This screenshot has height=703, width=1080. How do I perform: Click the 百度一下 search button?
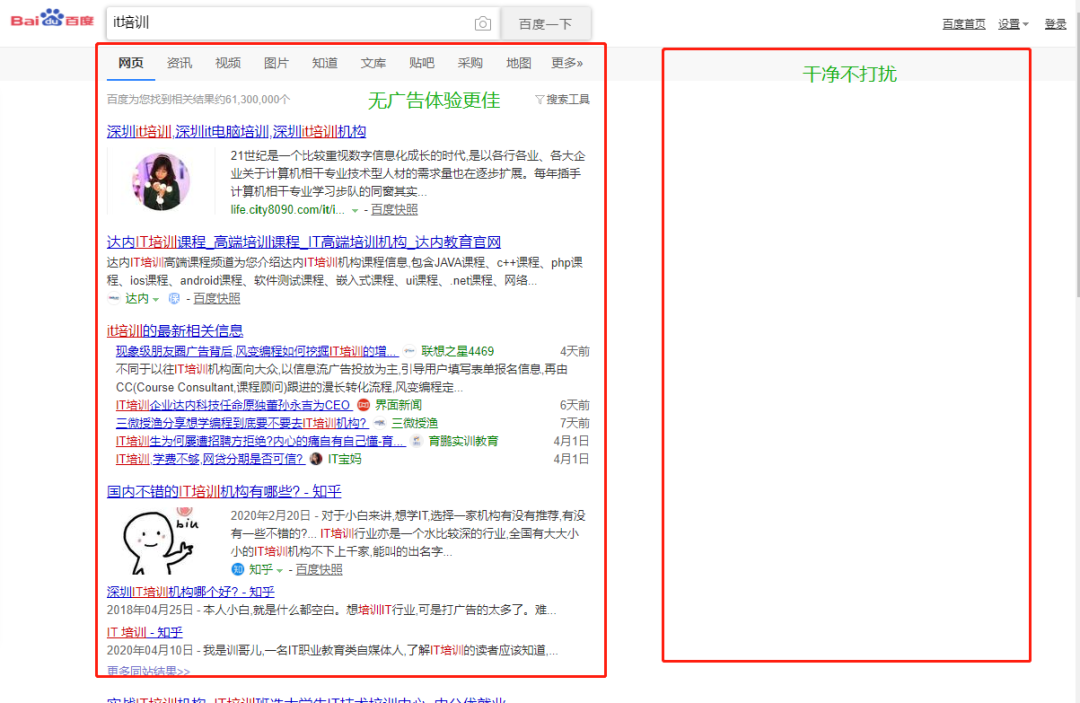click(546, 24)
